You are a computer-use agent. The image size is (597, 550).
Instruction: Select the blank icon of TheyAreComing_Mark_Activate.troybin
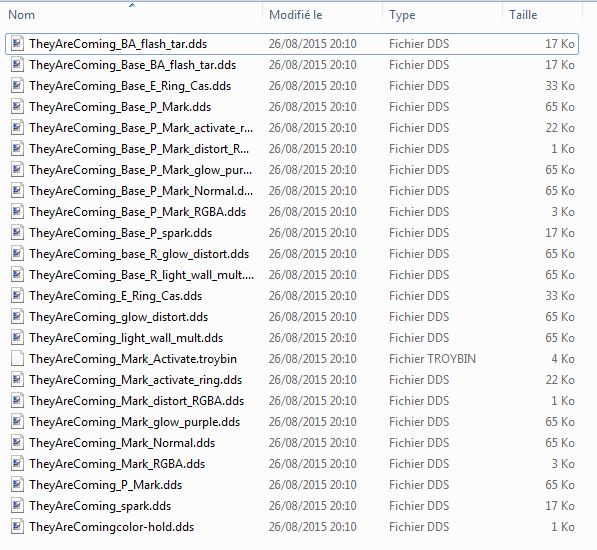17,359
